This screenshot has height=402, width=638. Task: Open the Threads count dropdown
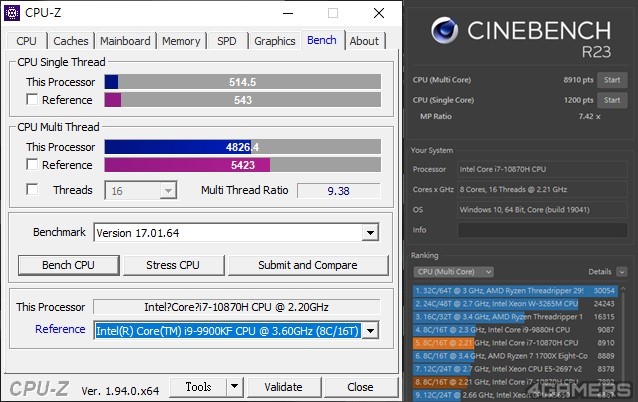168,190
